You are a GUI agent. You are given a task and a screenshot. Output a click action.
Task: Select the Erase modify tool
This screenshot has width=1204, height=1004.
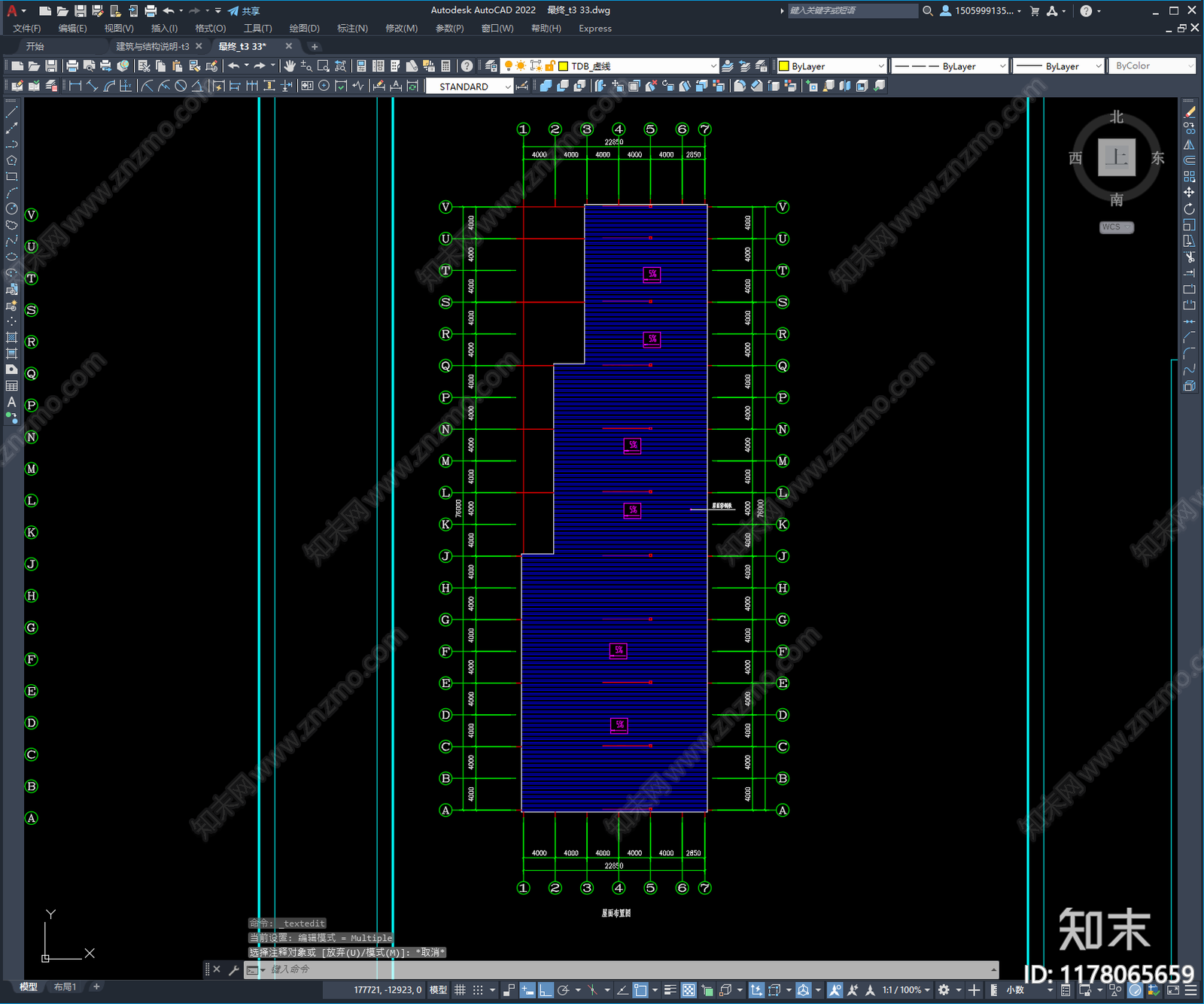tap(1189, 112)
